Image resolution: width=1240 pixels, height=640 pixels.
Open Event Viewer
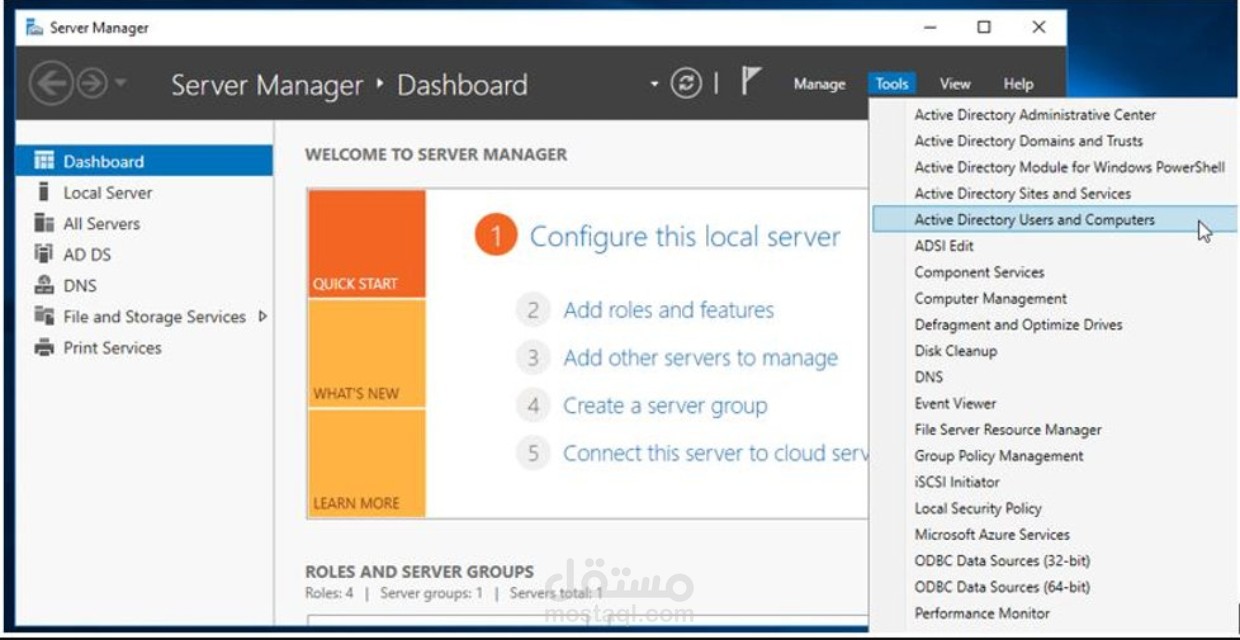(955, 403)
